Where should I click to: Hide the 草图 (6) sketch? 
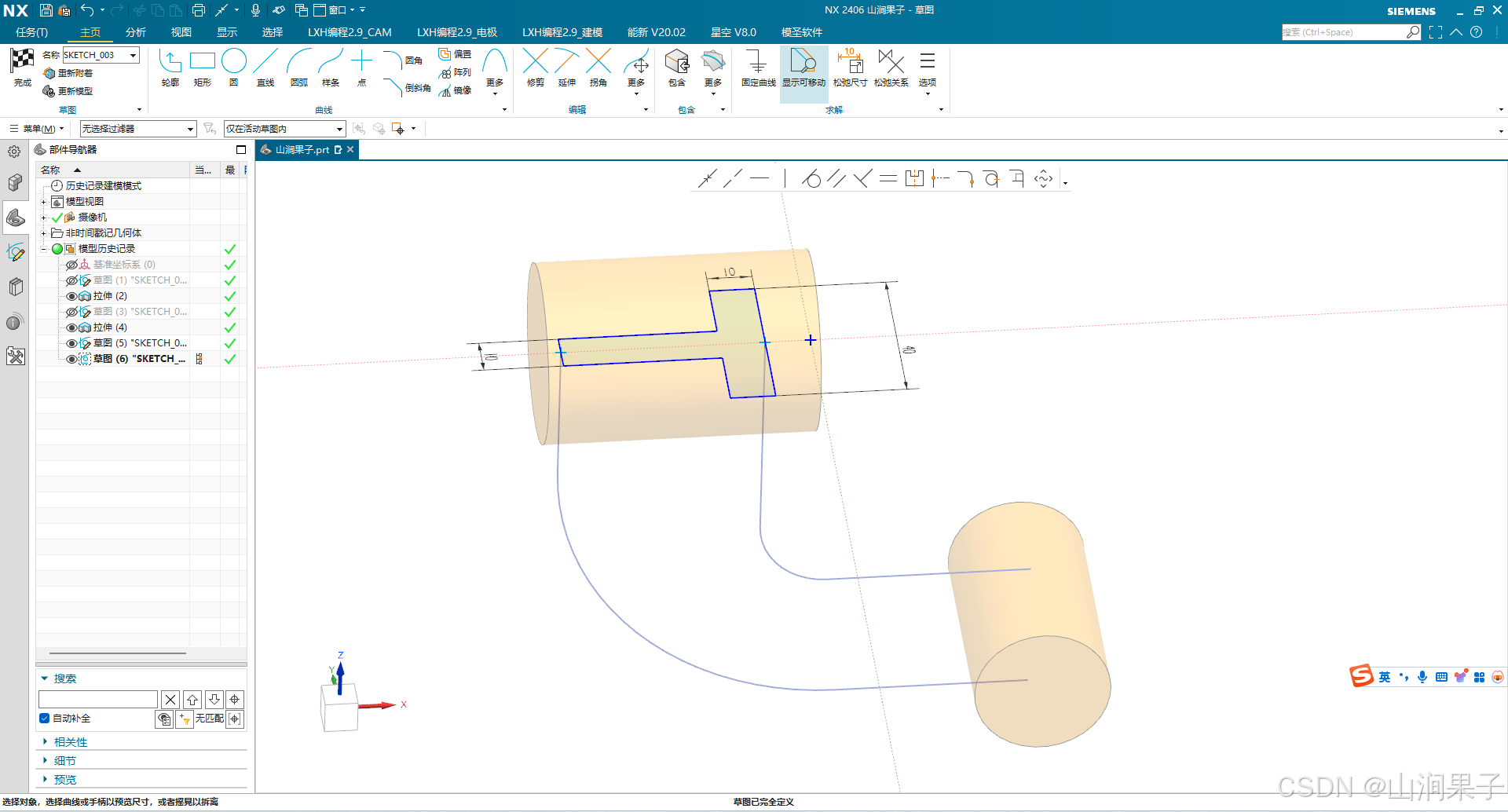(71, 359)
